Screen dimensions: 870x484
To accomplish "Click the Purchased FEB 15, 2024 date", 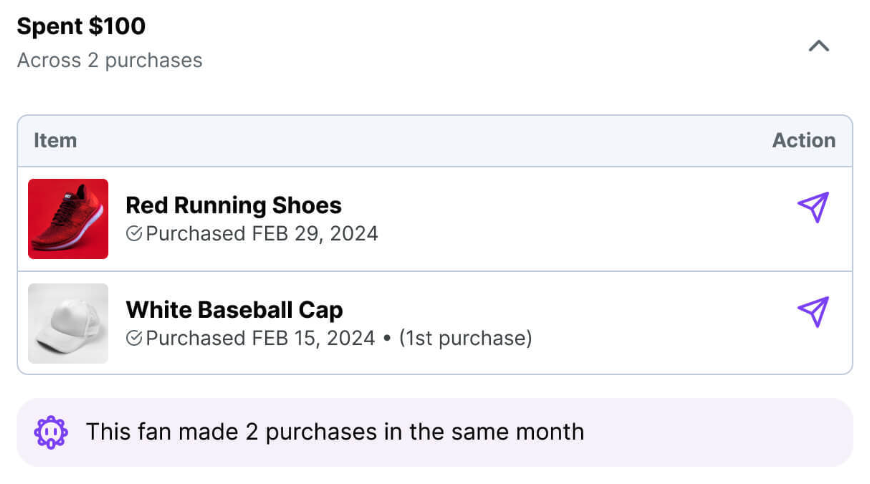I will [x=260, y=338].
